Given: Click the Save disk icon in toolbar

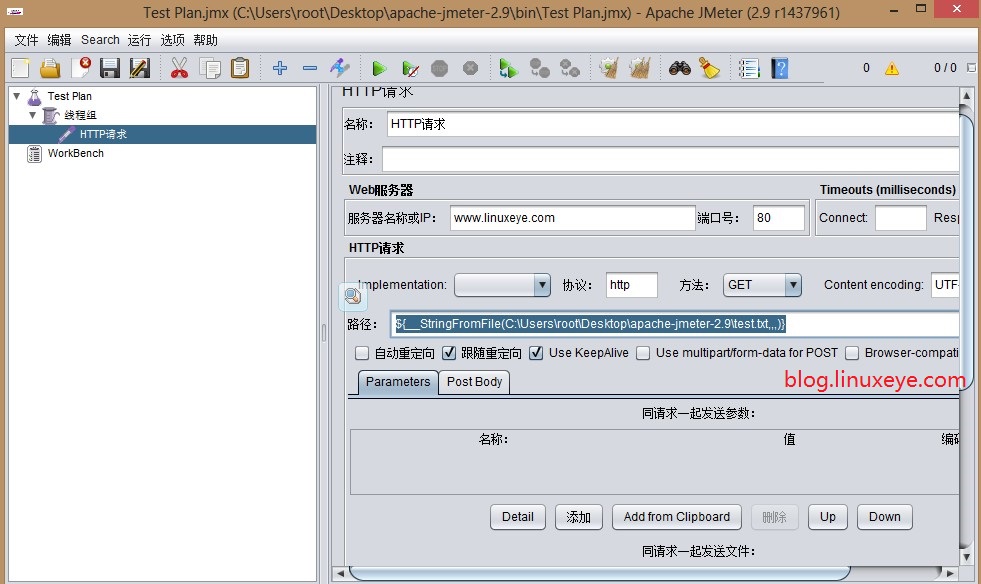Looking at the screenshot, I should click(x=110, y=68).
